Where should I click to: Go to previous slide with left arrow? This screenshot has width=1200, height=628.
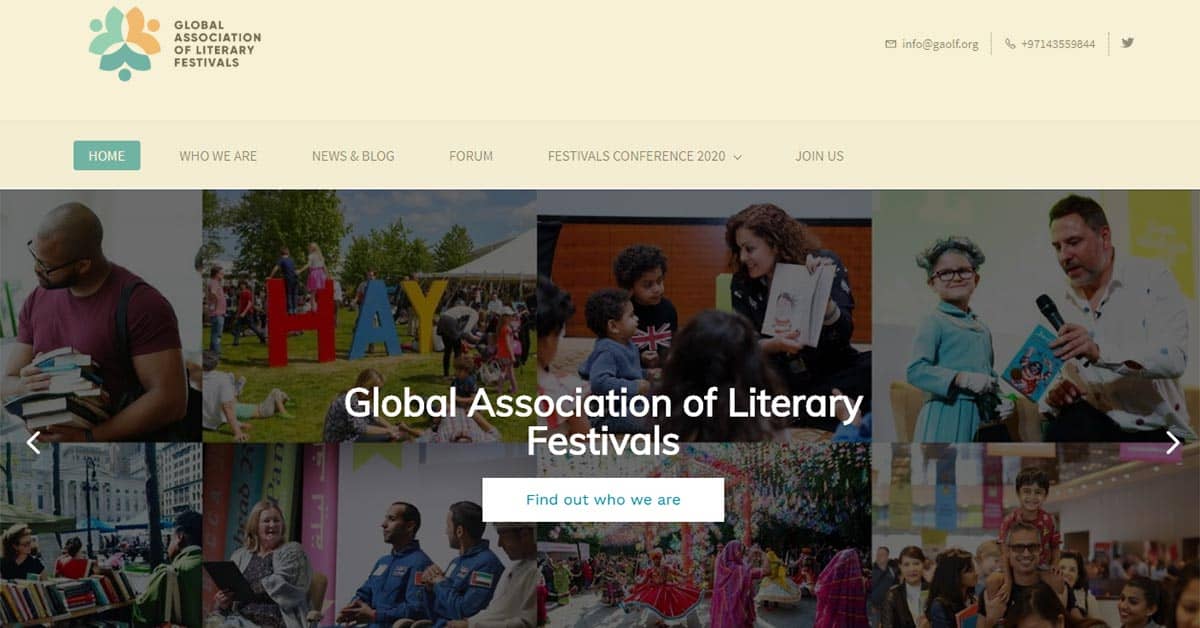click(x=33, y=442)
